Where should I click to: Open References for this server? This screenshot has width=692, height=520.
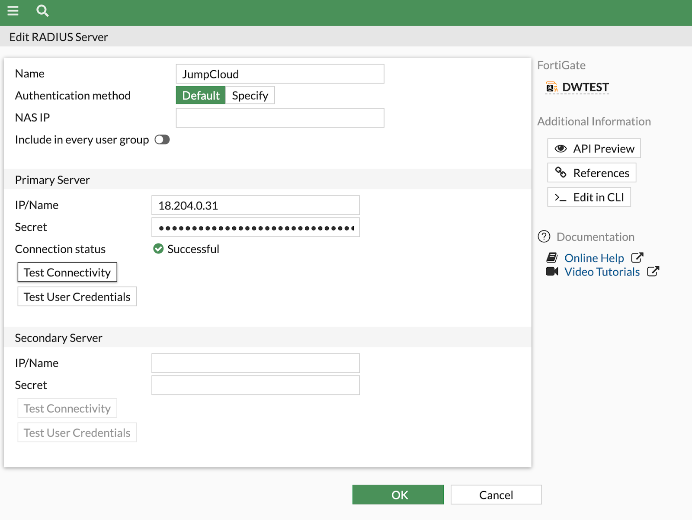click(591, 173)
